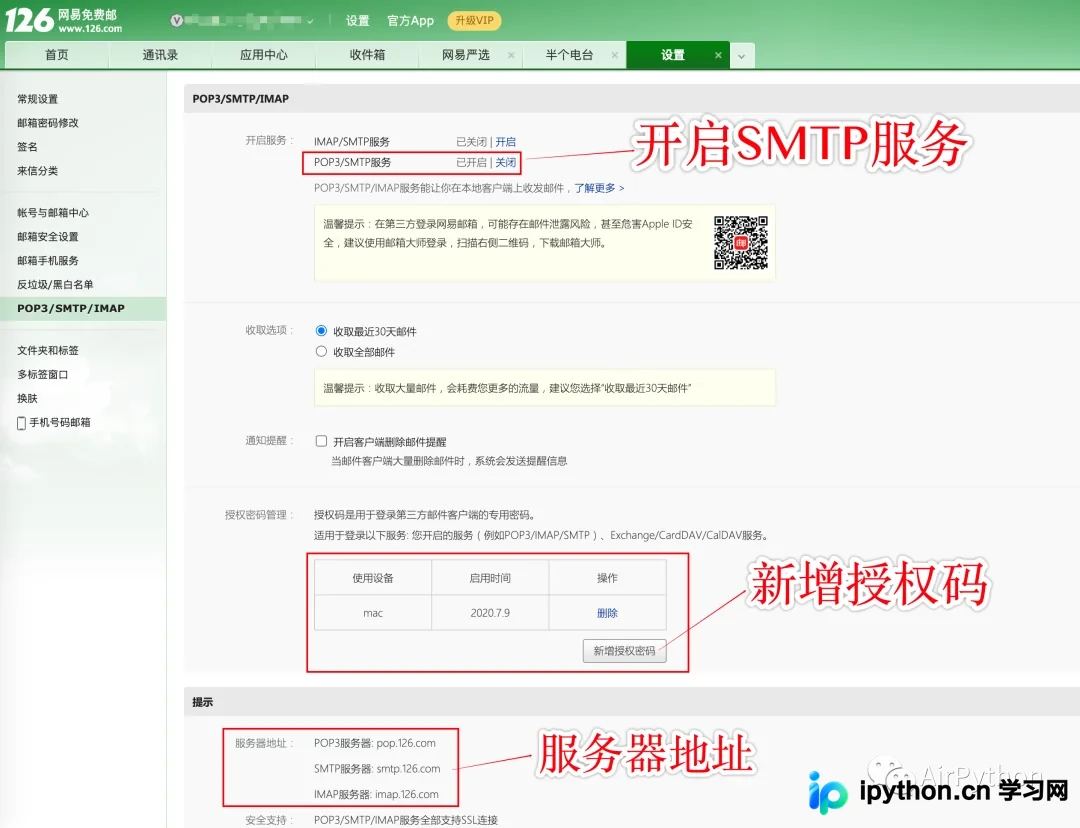Click the 启用时间 column header

click(x=490, y=578)
